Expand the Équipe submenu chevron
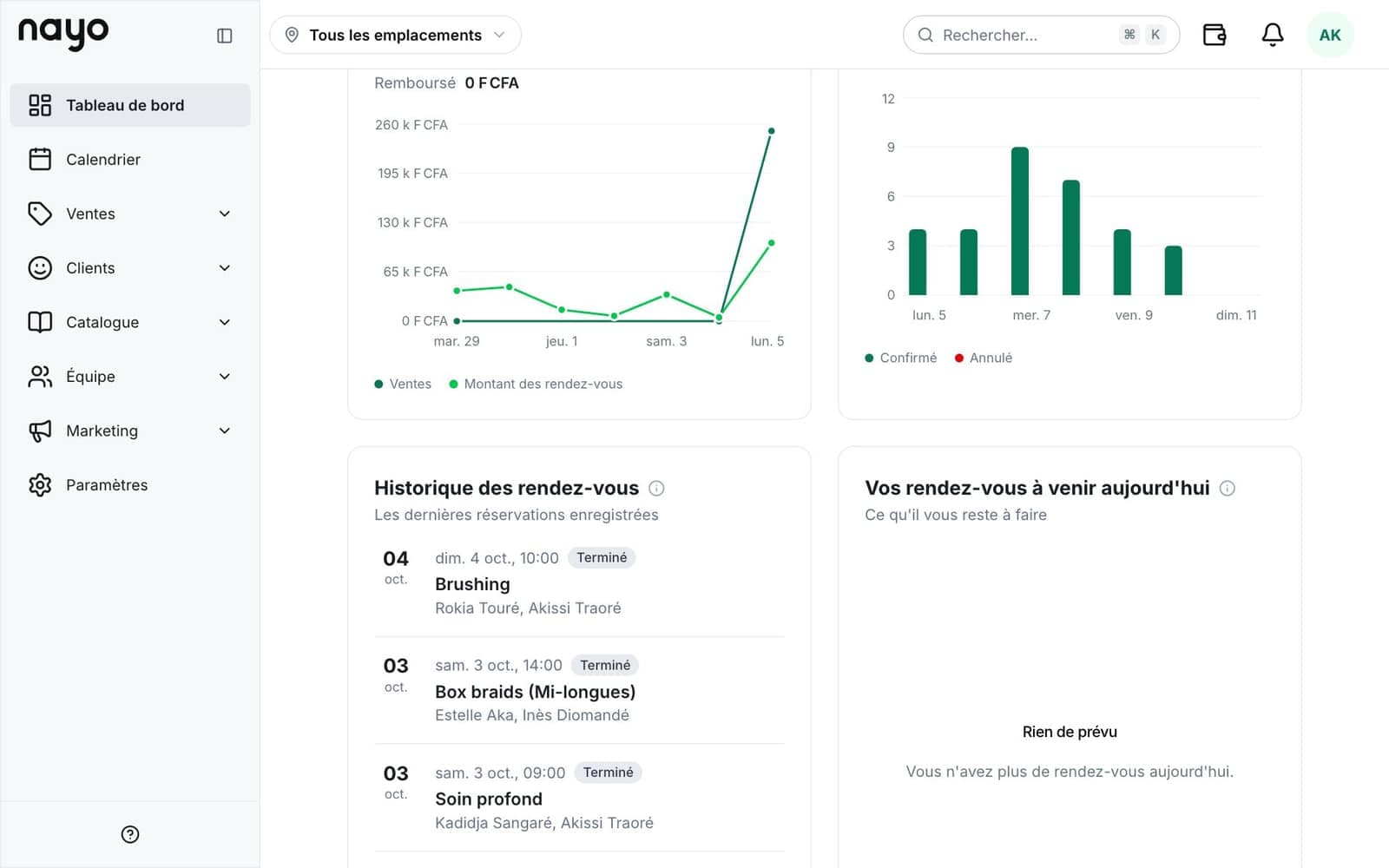This screenshot has height=868, width=1389. click(x=225, y=376)
